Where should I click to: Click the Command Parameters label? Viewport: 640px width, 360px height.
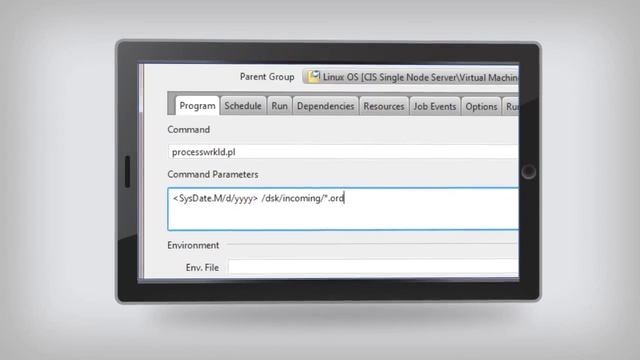[x=213, y=174]
